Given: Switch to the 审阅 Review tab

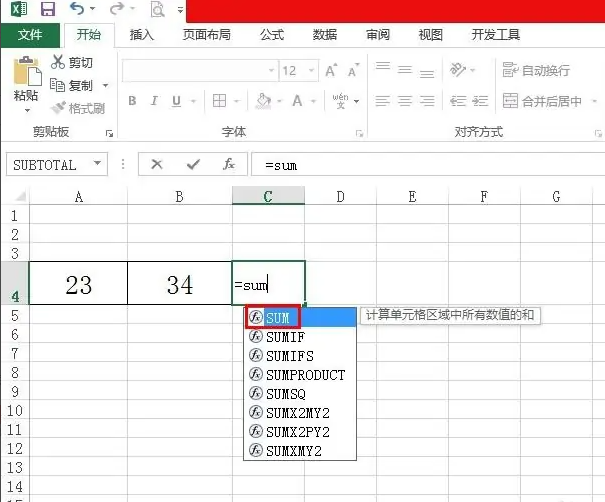Looking at the screenshot, I should point(378,35).
